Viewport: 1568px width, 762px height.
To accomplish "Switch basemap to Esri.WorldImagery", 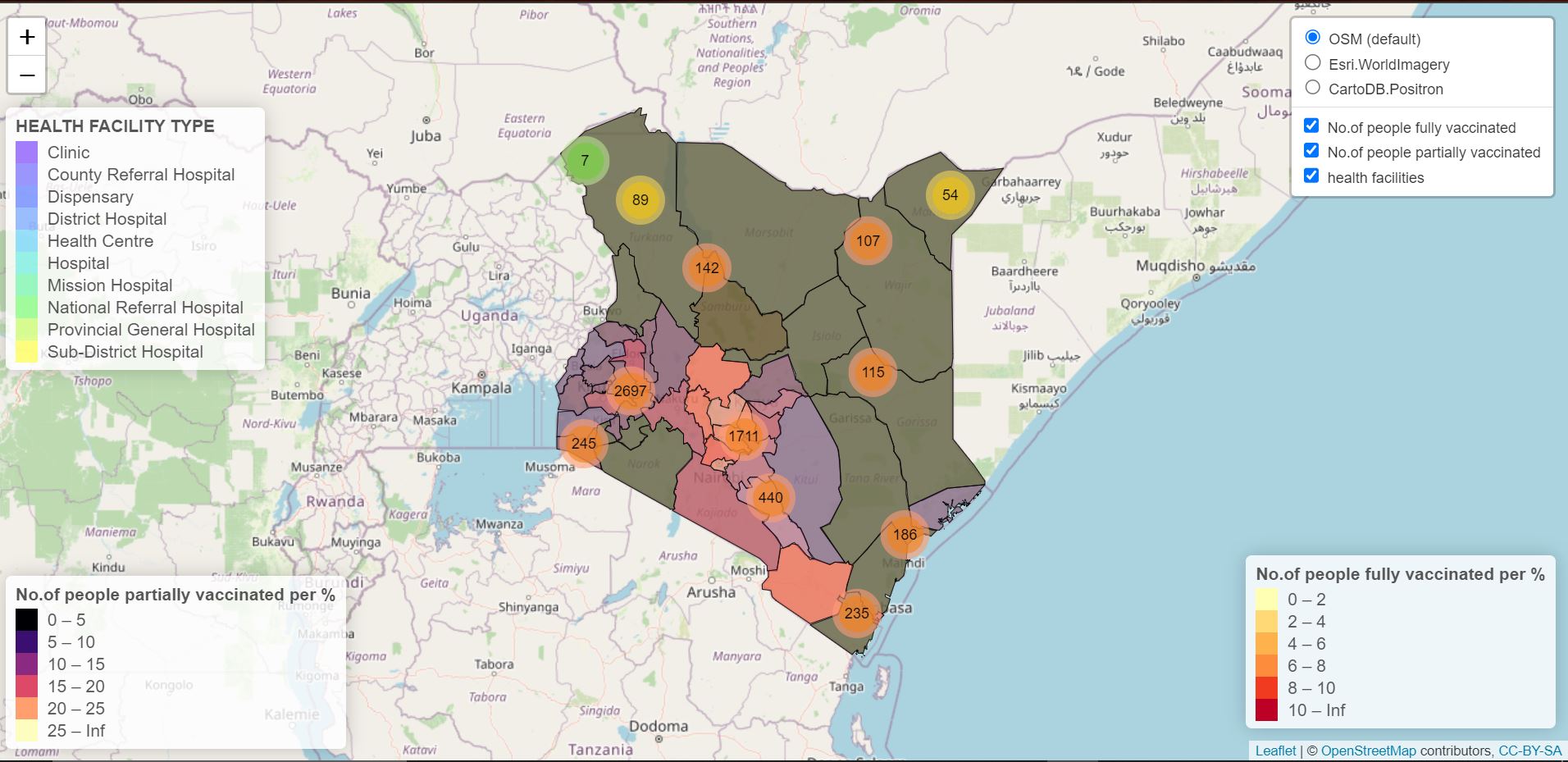I will click(x=1312, y=63).
